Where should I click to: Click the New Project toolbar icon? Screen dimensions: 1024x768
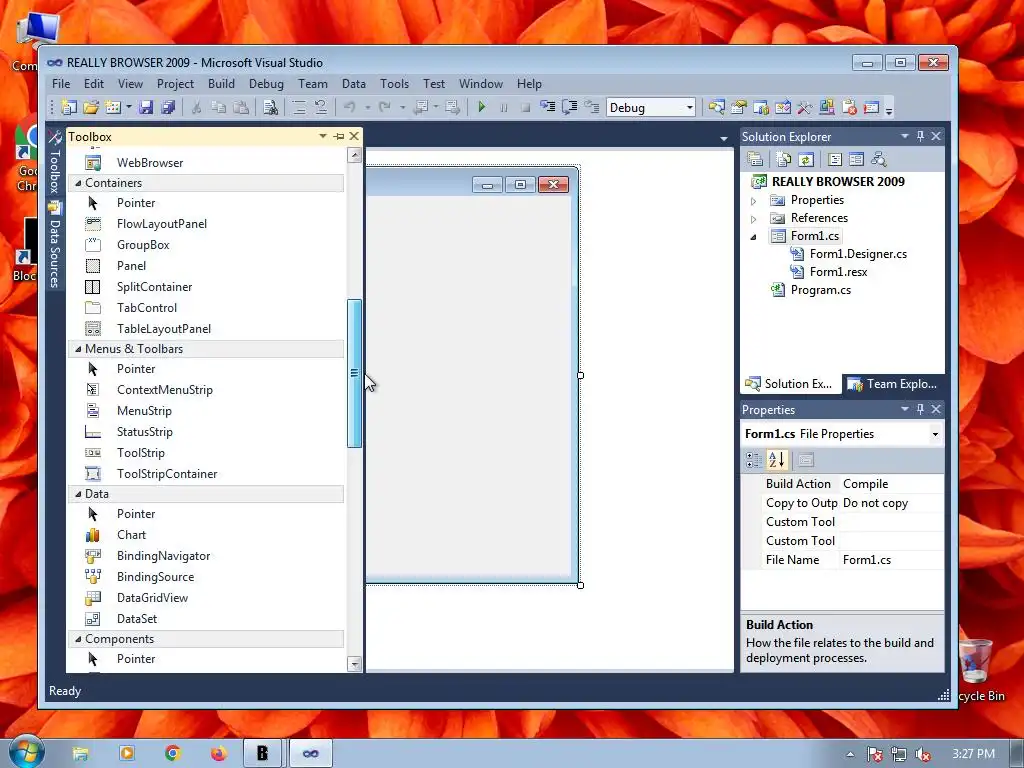pyautogui.click(x=69, y=107)
